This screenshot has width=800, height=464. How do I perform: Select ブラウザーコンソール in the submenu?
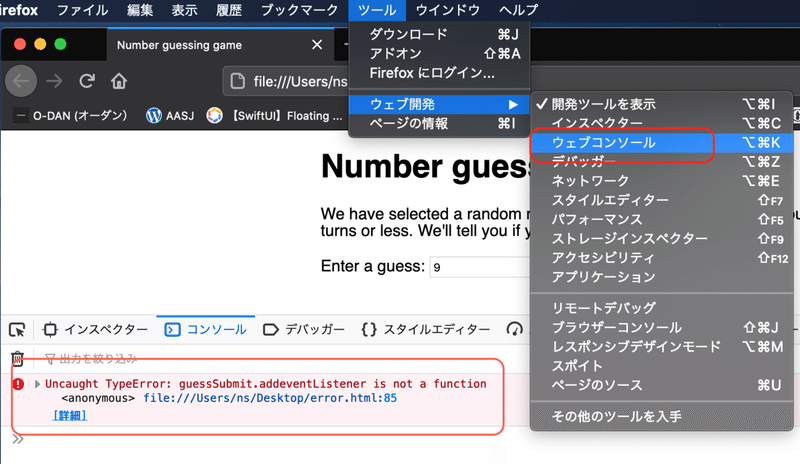(662, 327)
